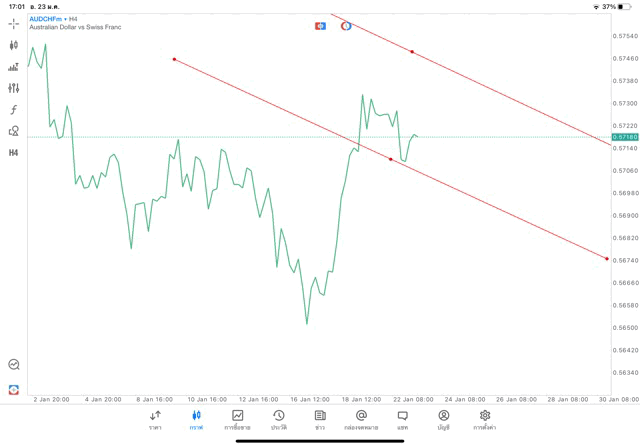This screenshot has height=447, width=640.
Task: Select the red anchor point at lower trendline end
Action: tap(607, 259)
